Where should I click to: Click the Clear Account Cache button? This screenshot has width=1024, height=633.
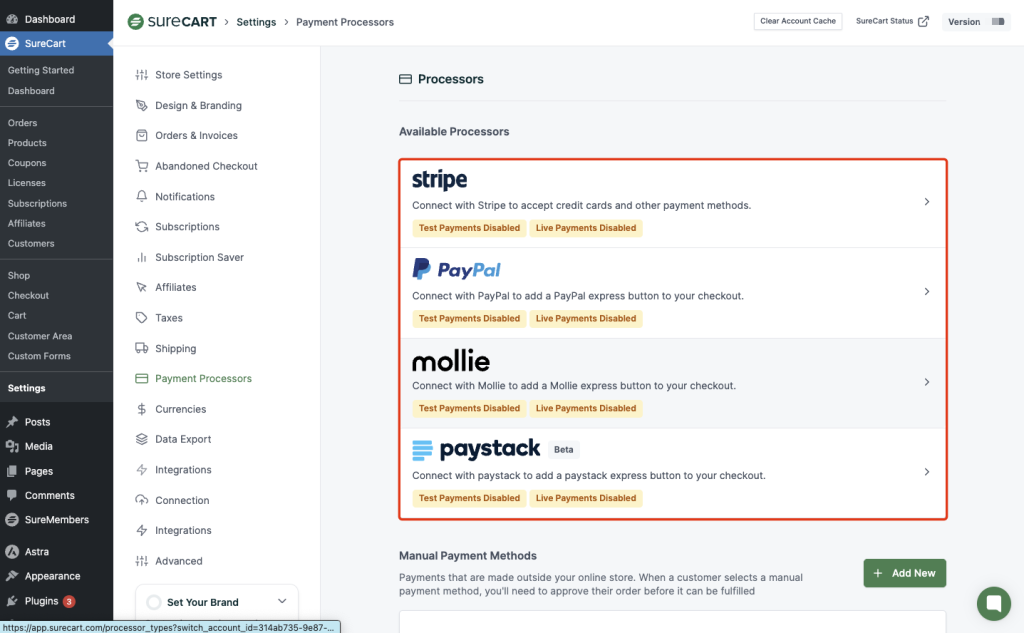click(x=798, y=21)
